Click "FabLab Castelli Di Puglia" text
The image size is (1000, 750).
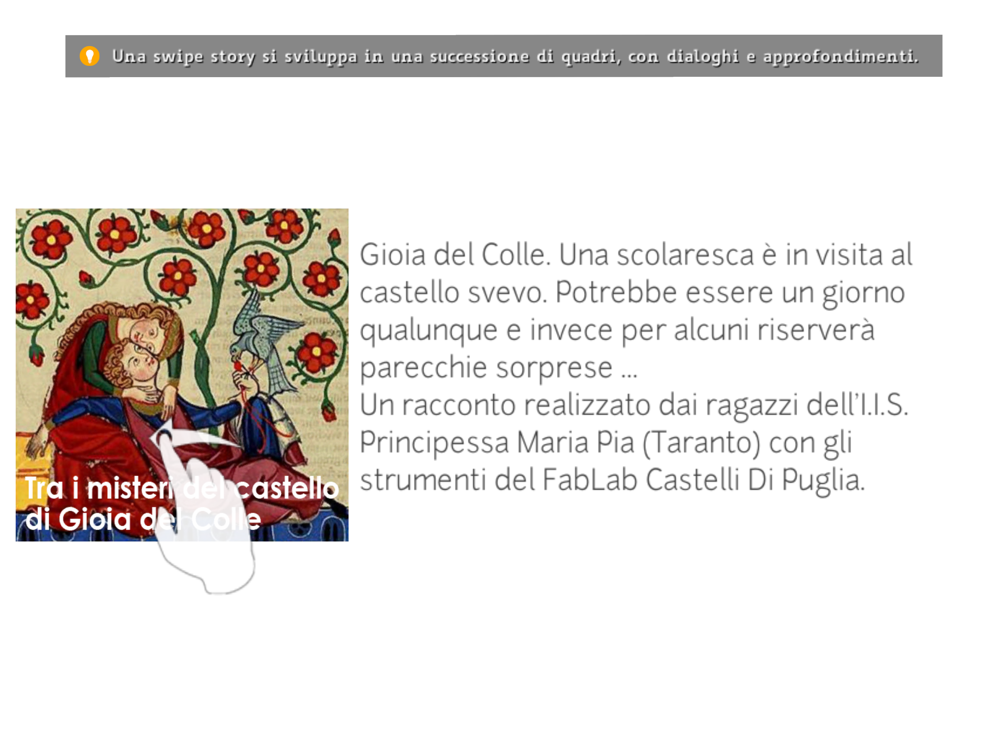(x=703, y=480)
